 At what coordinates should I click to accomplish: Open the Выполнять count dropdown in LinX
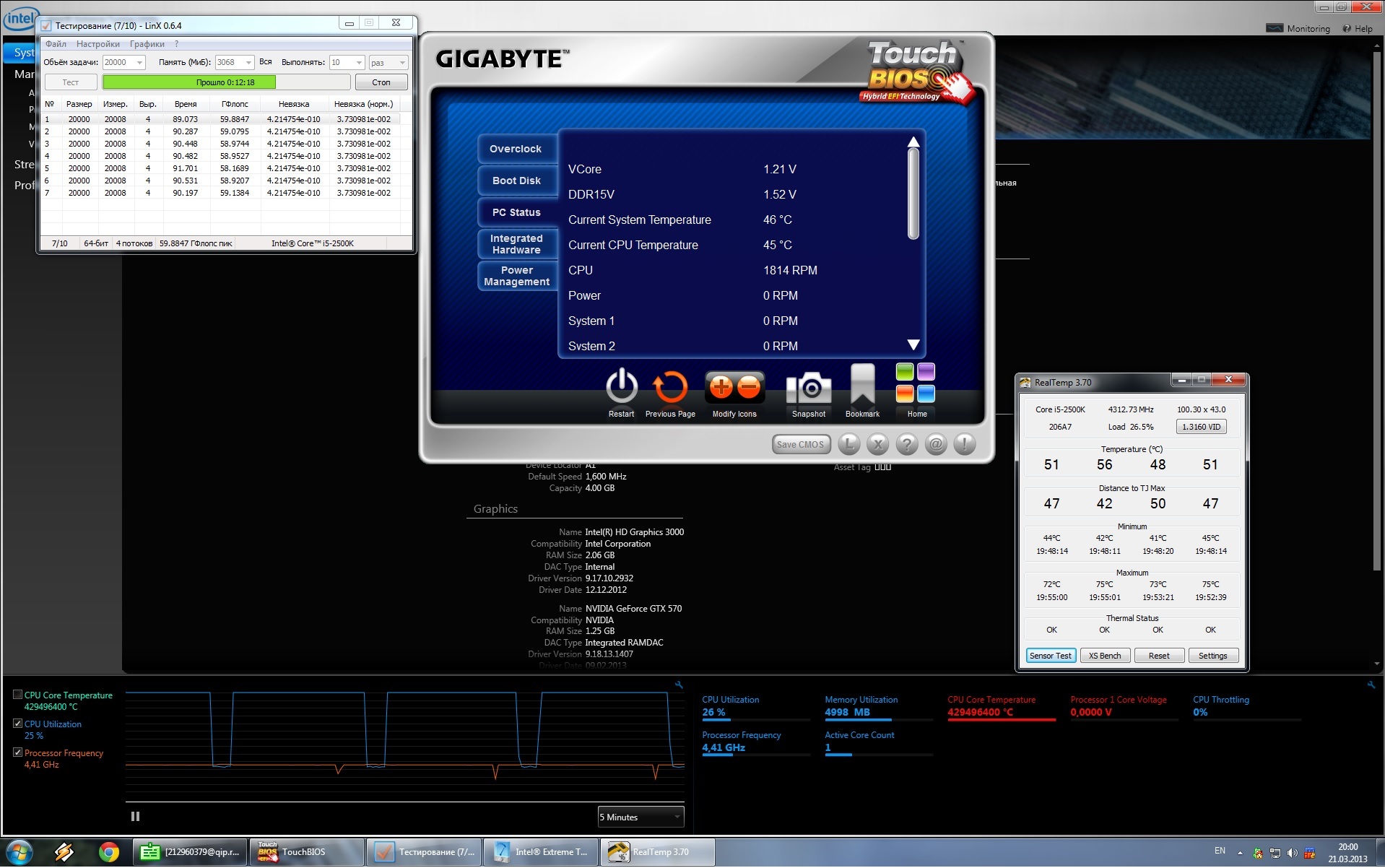[x=347, y=63]
